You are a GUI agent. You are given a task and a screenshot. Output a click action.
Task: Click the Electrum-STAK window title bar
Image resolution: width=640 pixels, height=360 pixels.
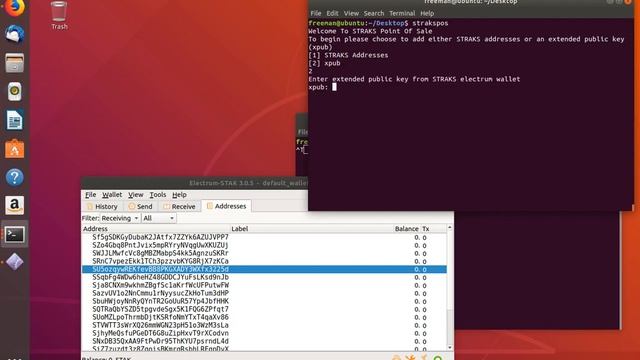click(x=195, y=183)
